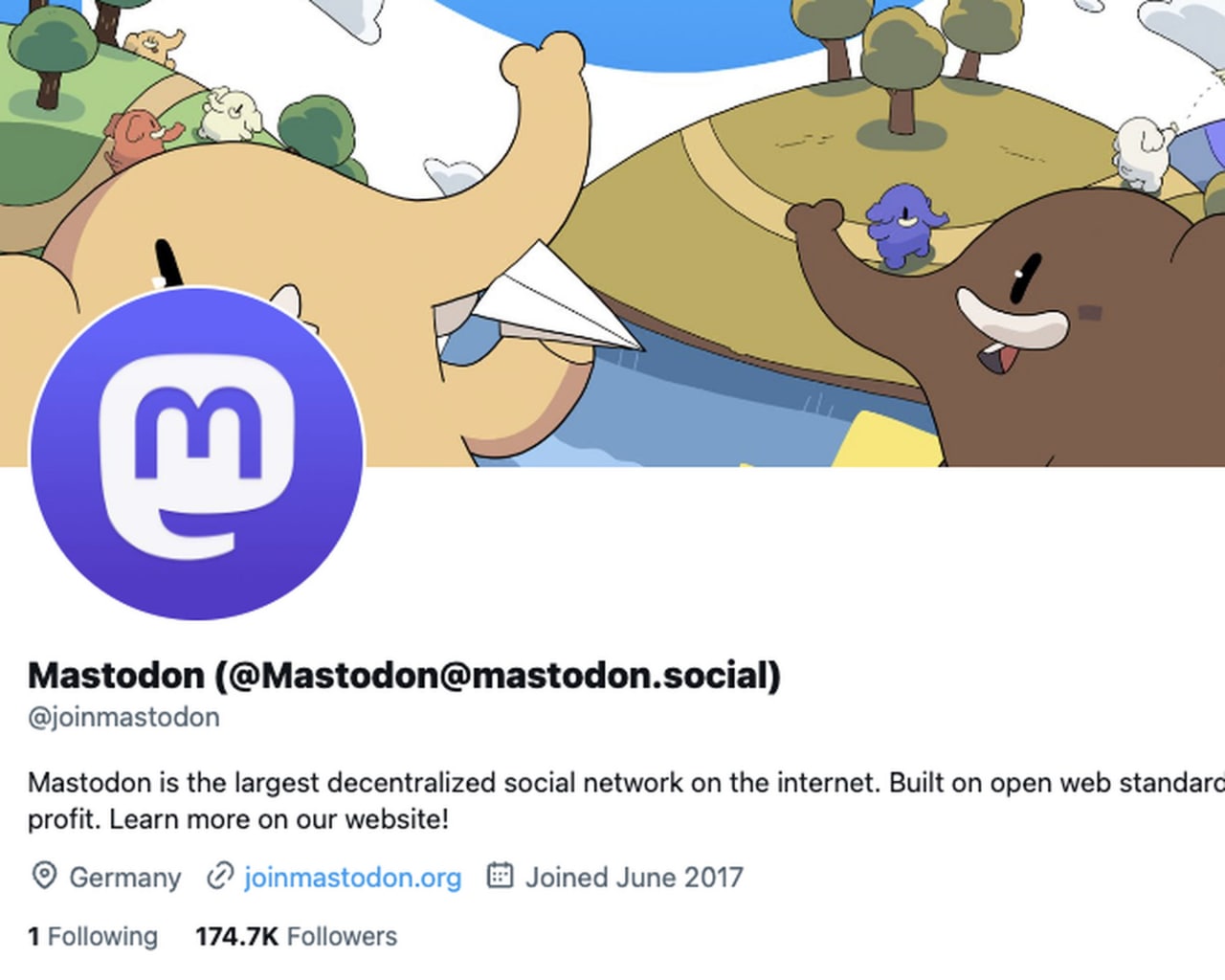The image size is (1225, 980).
Task: Click the location pin icon
Action: click(44, 876)
